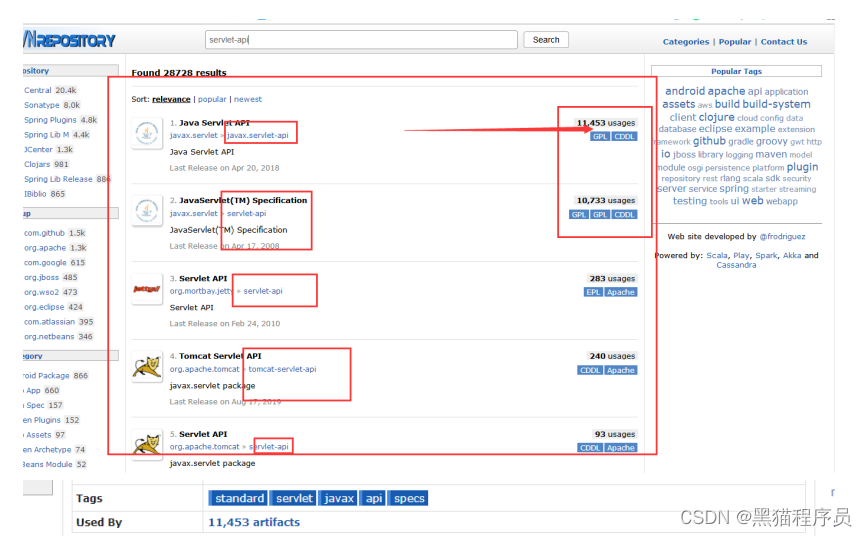Click the specs tag badge
This screenshot has width=867, height=536.
point(409,498)
